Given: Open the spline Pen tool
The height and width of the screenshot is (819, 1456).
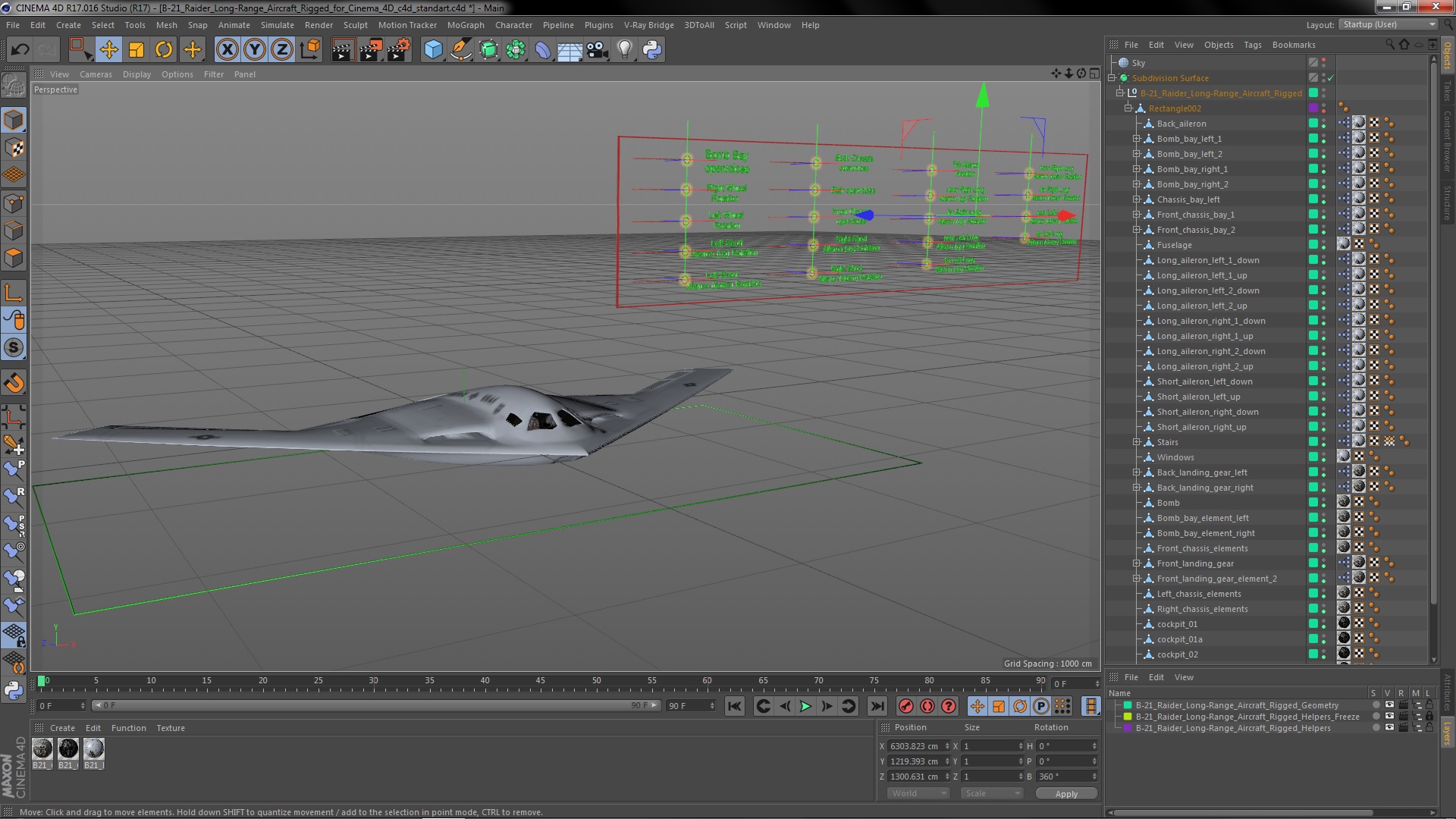Looking at the screenshot, I should [x=460, y=50].
